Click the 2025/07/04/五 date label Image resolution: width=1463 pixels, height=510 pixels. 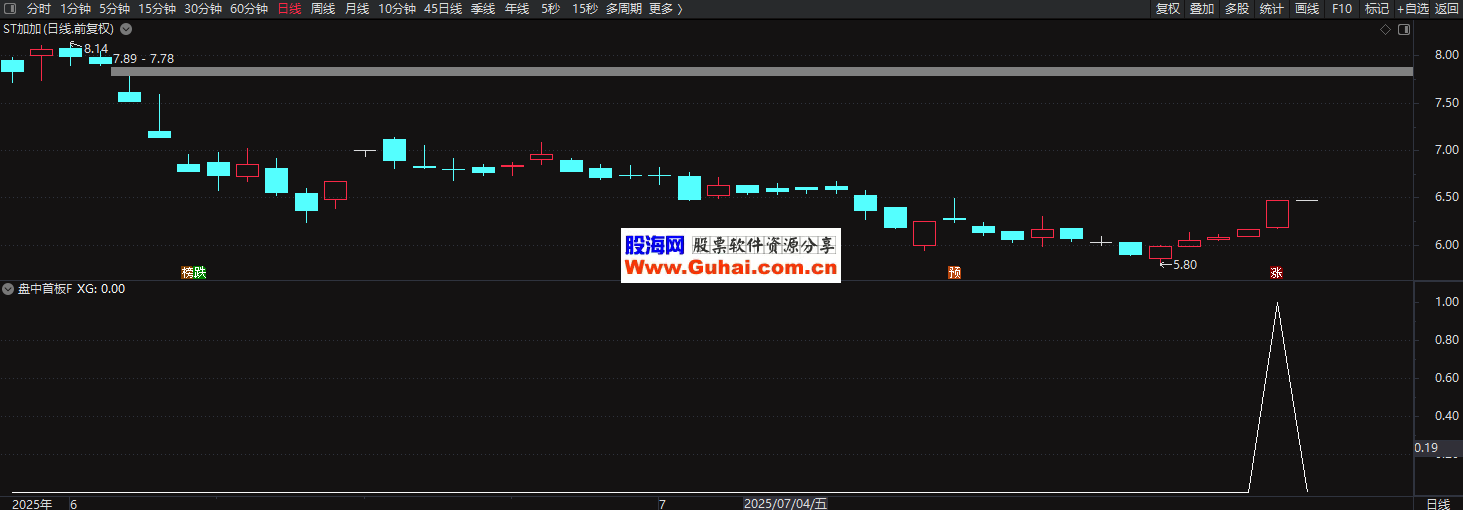tap(785, 503)
